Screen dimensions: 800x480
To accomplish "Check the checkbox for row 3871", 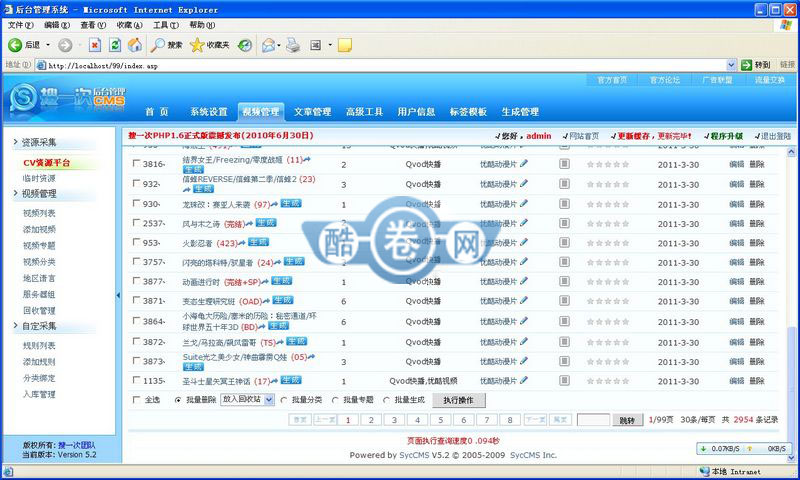I will pos(136,300).
